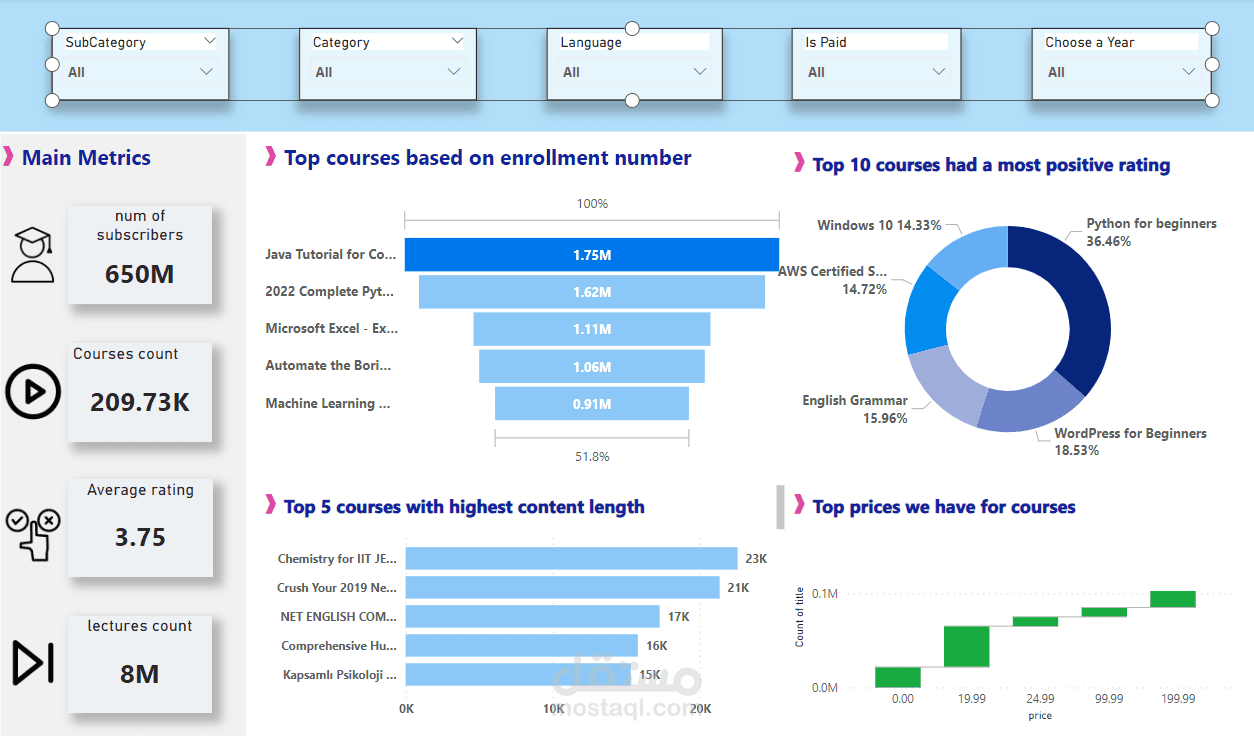Click the pink arrow beside Top 10 courses title

point(797,164)
